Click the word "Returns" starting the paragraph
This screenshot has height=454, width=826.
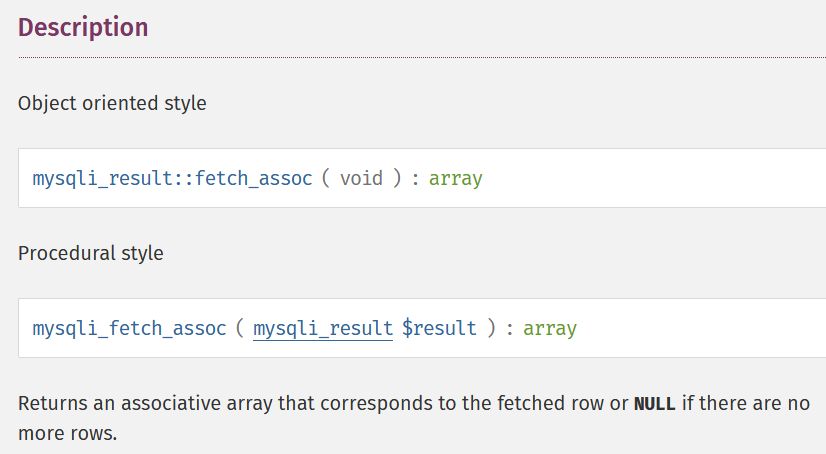point(50,405)
